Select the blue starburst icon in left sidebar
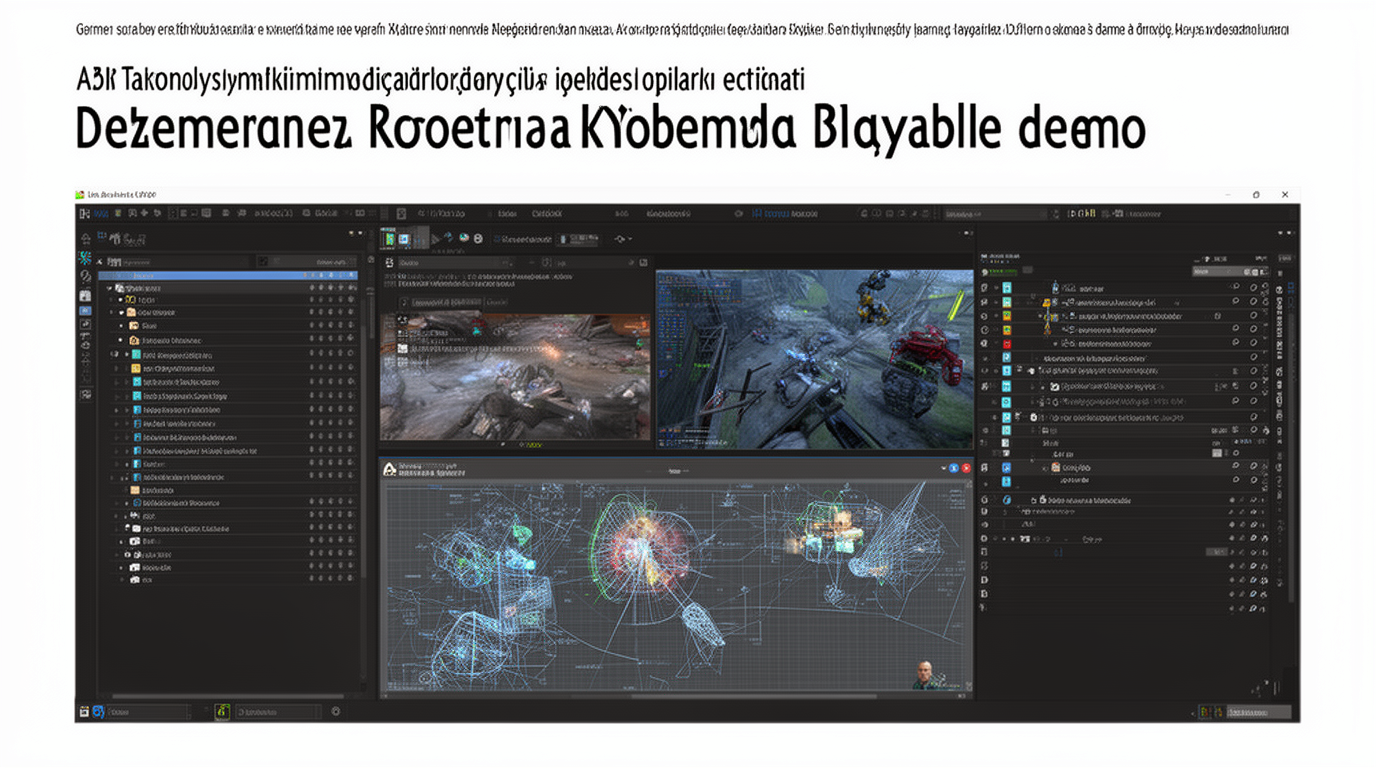The image size is (1376, 768). (85, 258)
